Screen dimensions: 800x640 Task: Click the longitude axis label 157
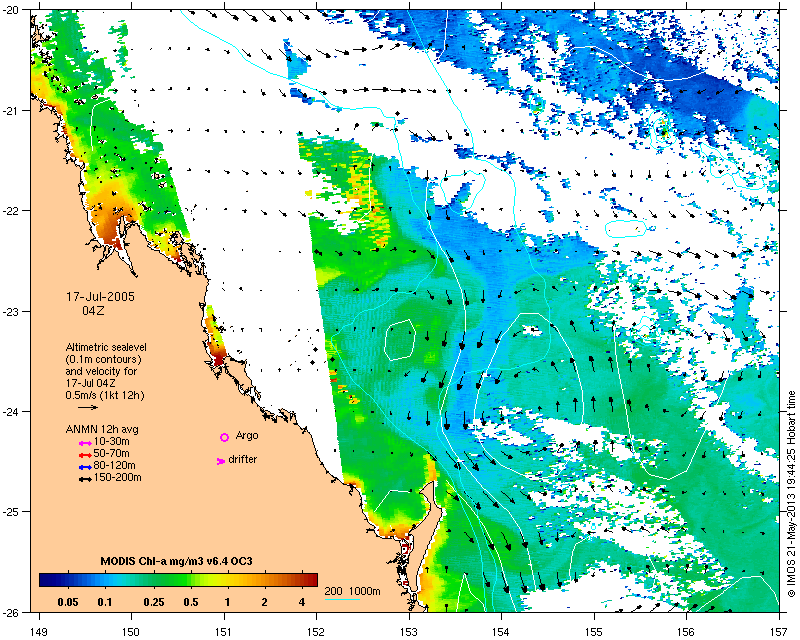[779, 632]
